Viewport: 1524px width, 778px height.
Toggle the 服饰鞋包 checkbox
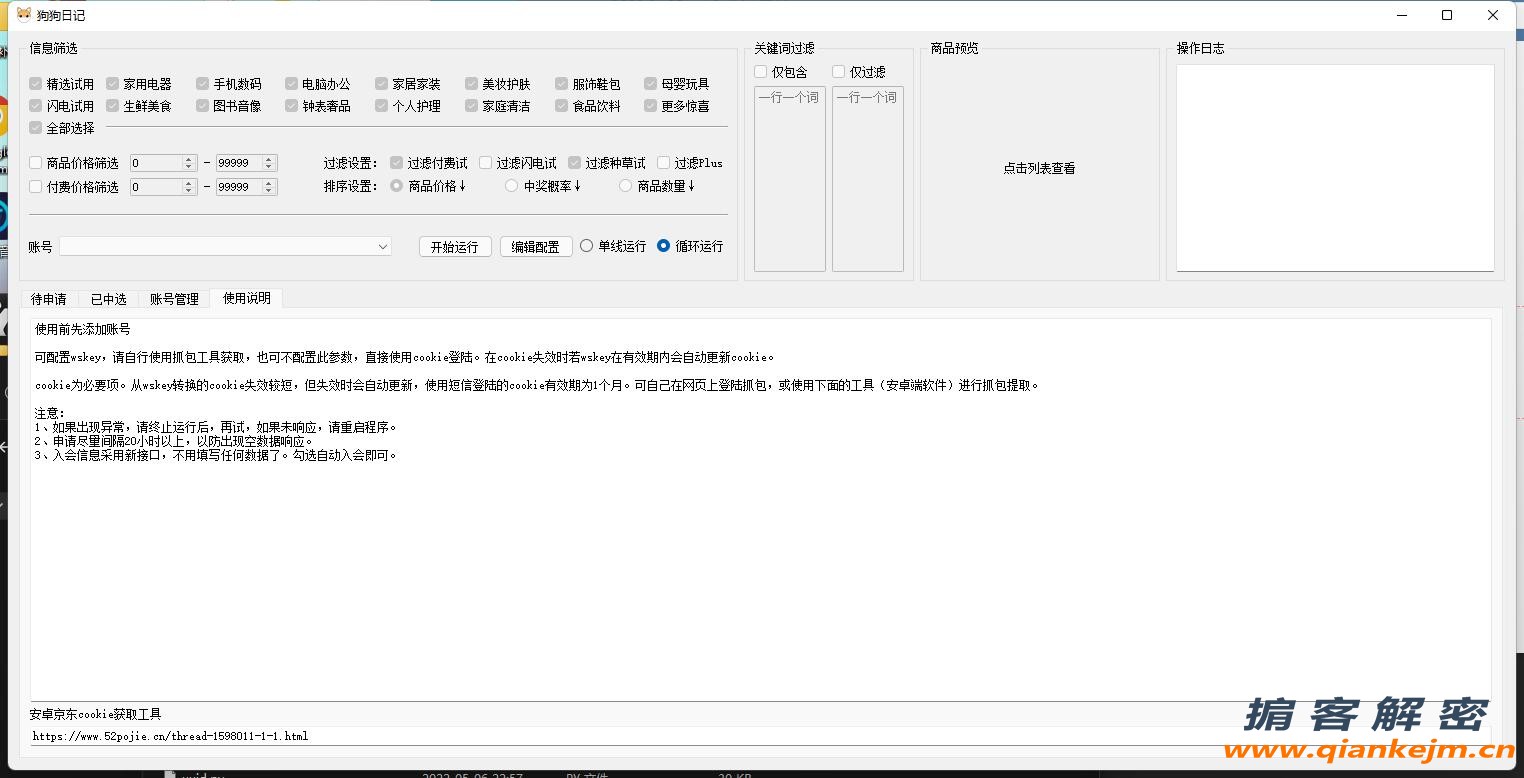(561, 84)
